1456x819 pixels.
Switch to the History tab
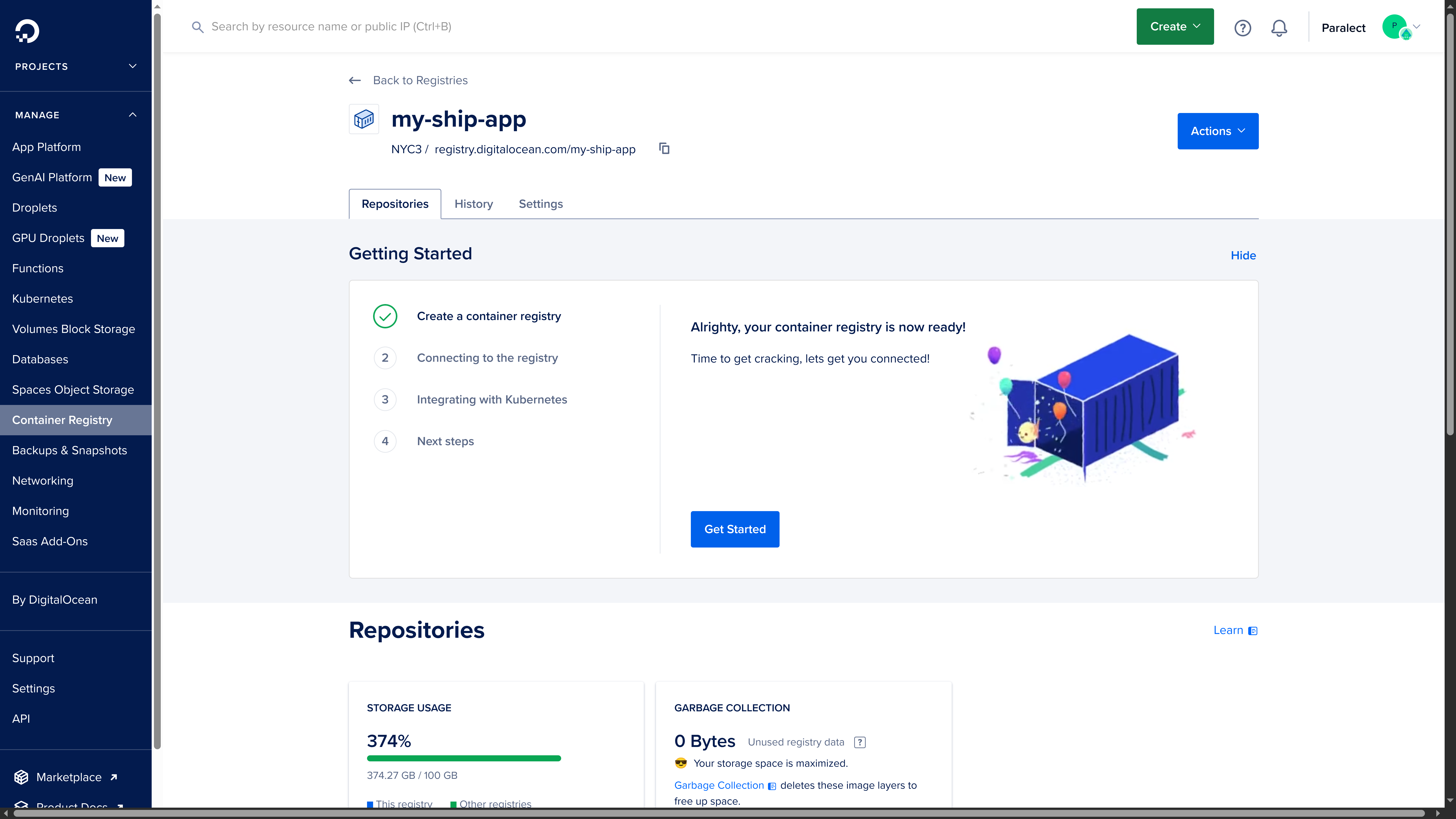point(474,204)
